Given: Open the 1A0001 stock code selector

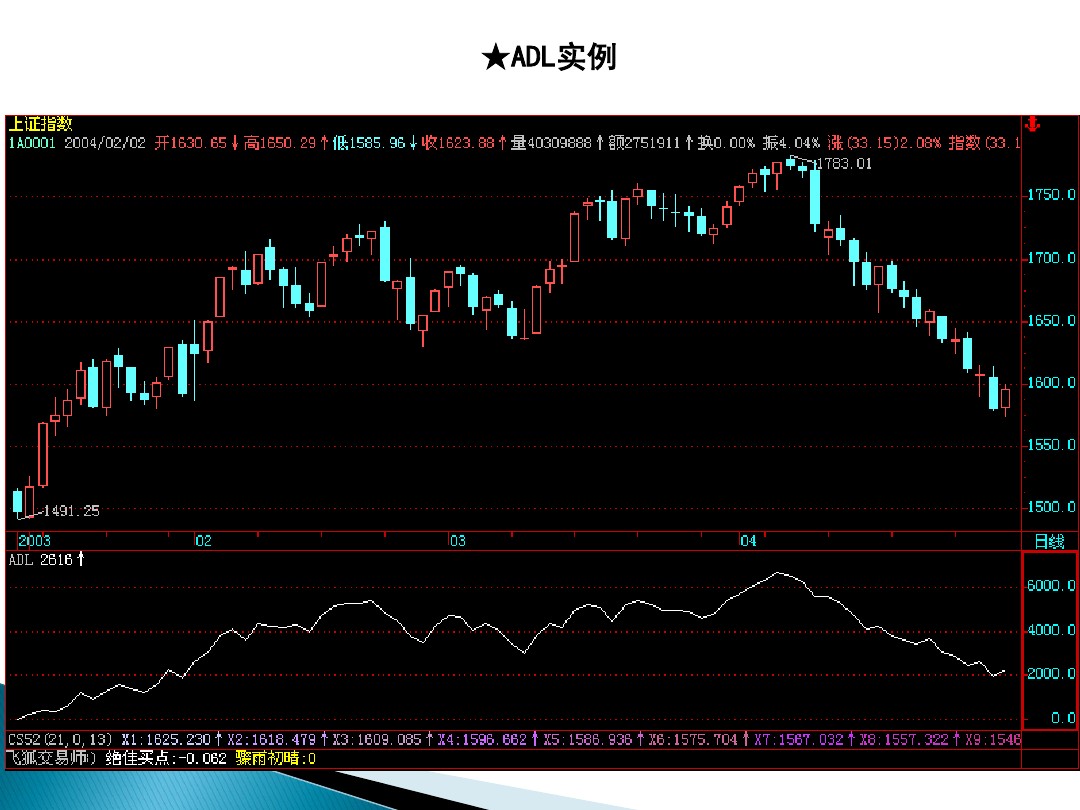Looking at the screenshot, I should (34, 143).
